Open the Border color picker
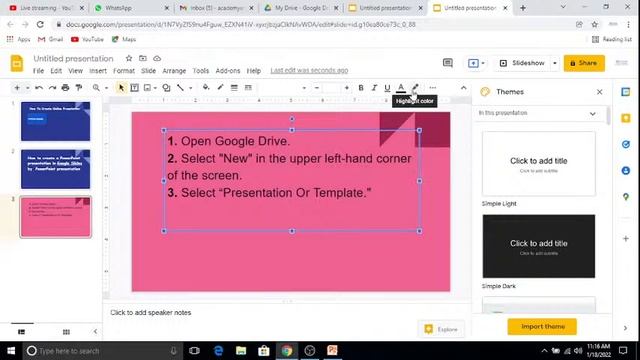 coord(220,87)
